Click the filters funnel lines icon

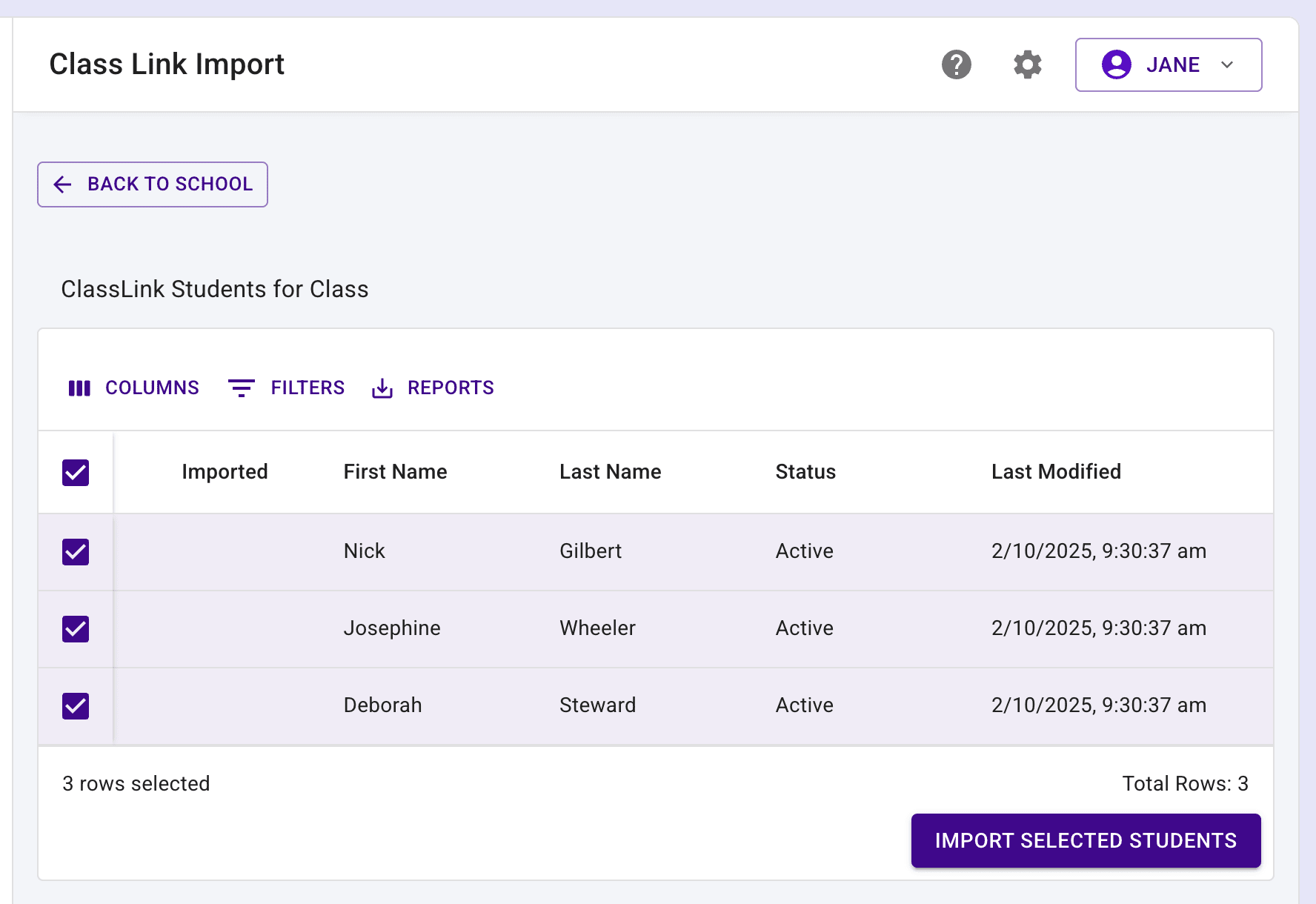pos(241,388)
